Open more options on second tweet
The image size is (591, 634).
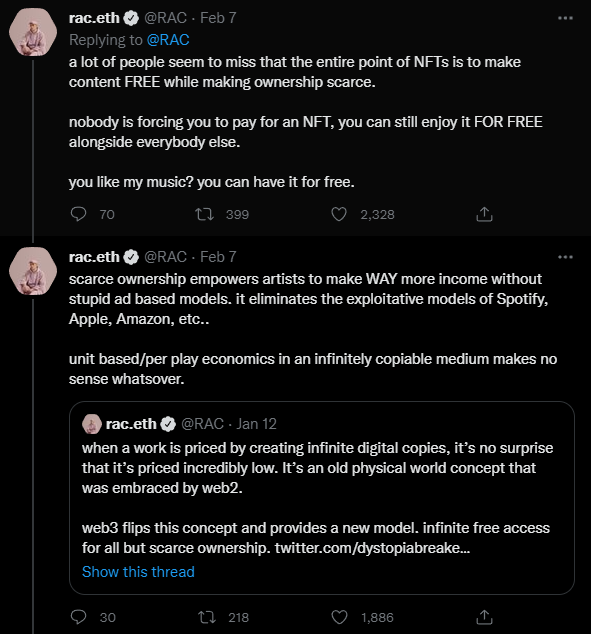[x=565, y=257]
